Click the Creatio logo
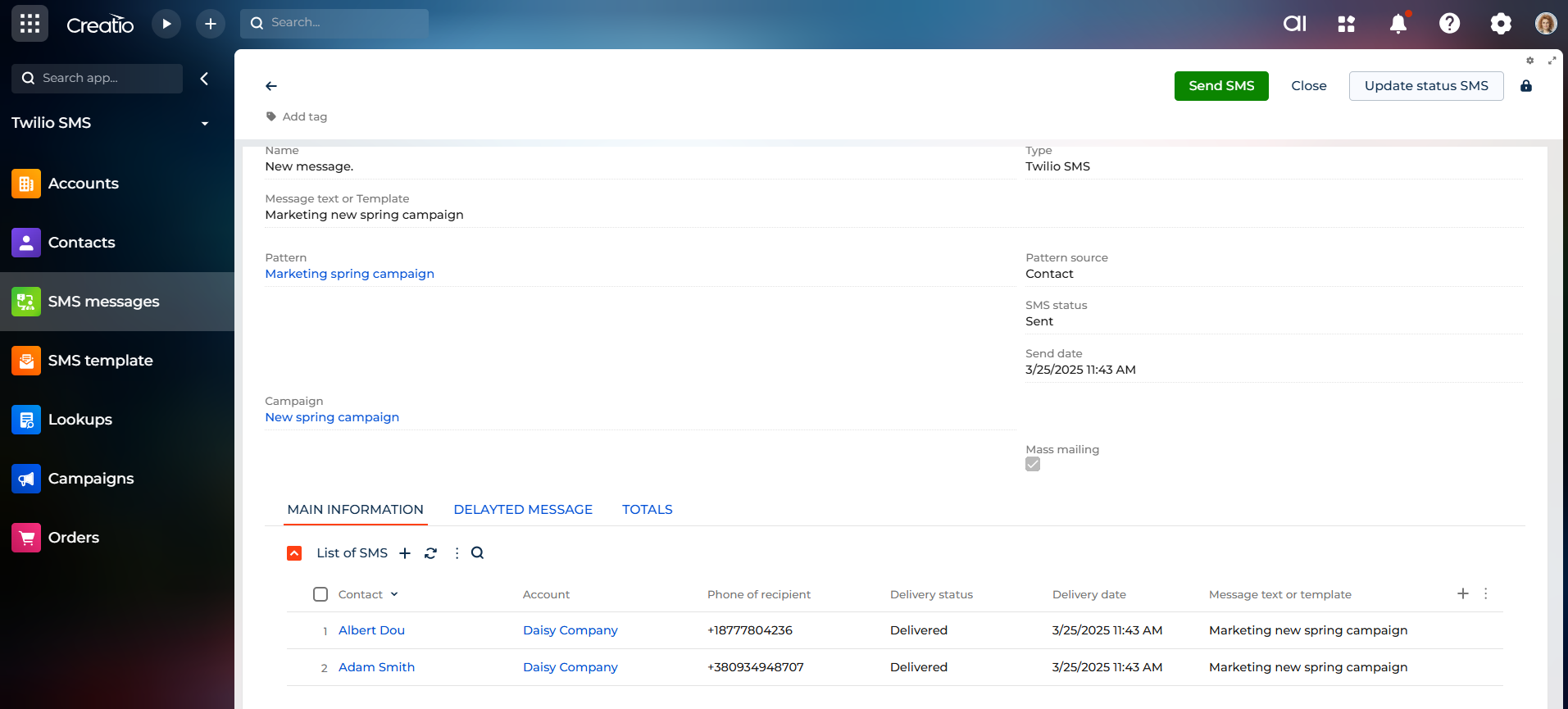 pos(100,24)
